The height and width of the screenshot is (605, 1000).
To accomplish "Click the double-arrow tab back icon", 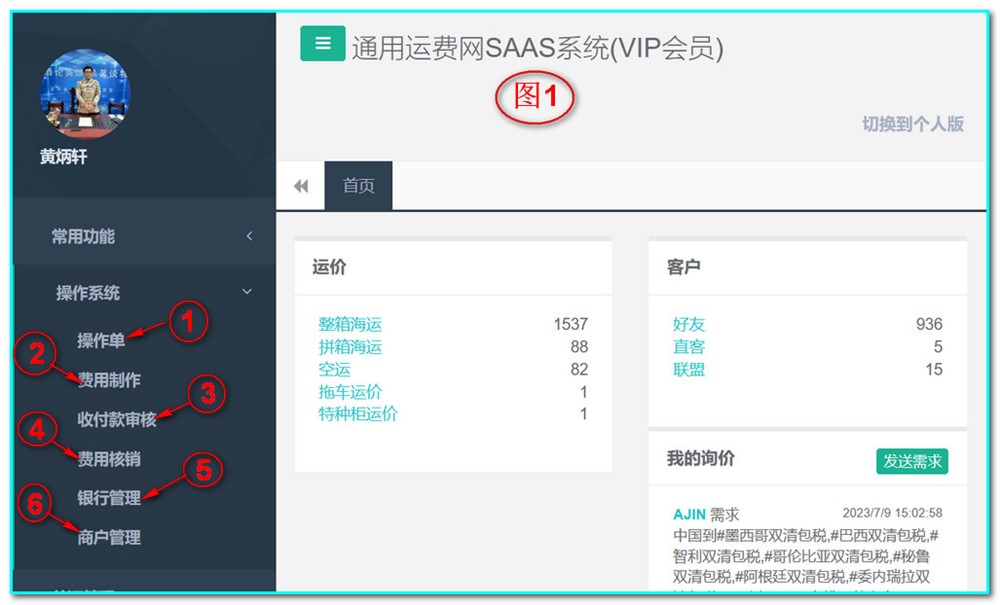I will click(300, 186).
